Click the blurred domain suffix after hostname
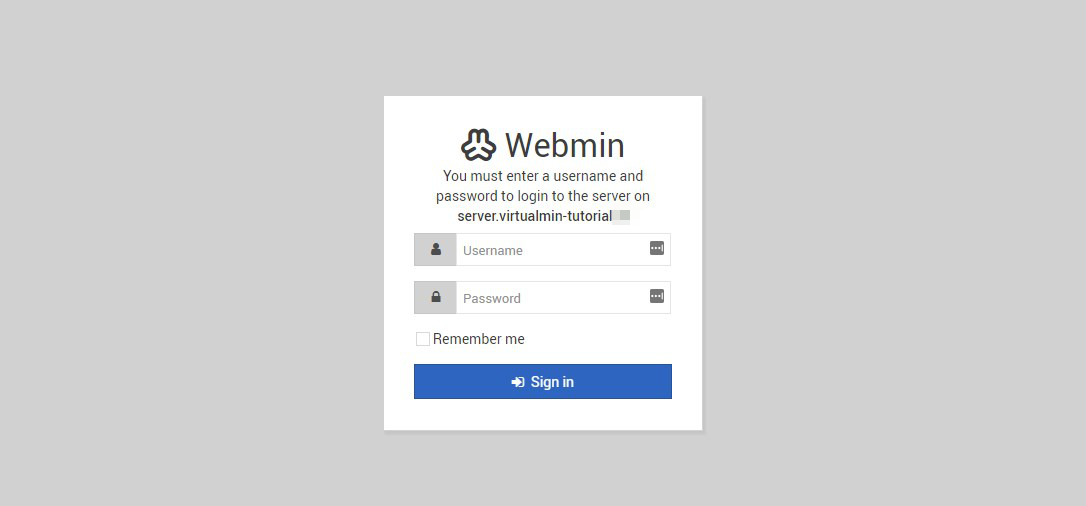Viewport: 1086px width, 506px height. point(621,216)
